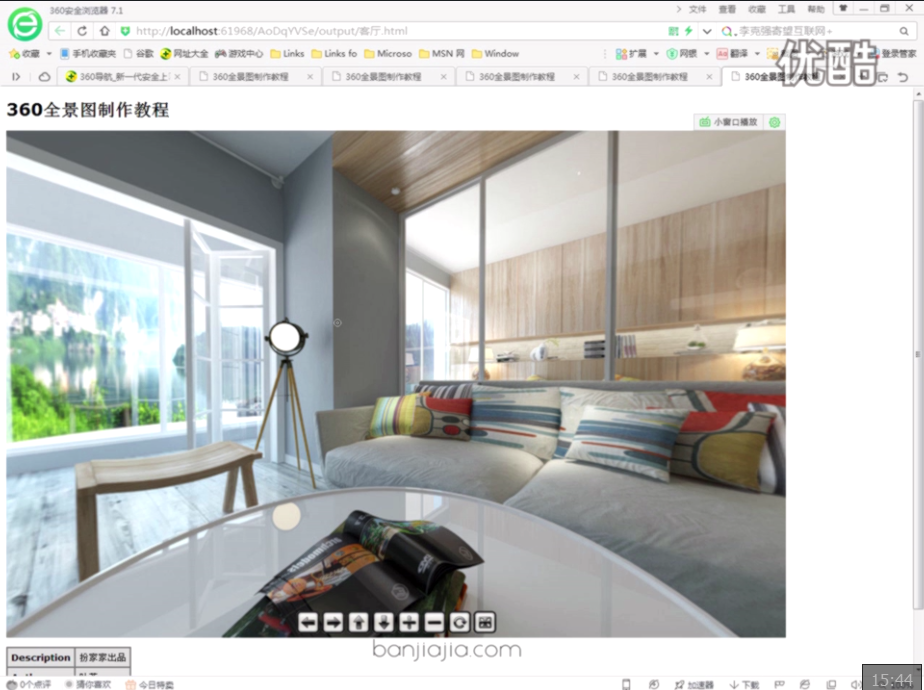Click 0个点评 in the status bar

pos(29,684)
